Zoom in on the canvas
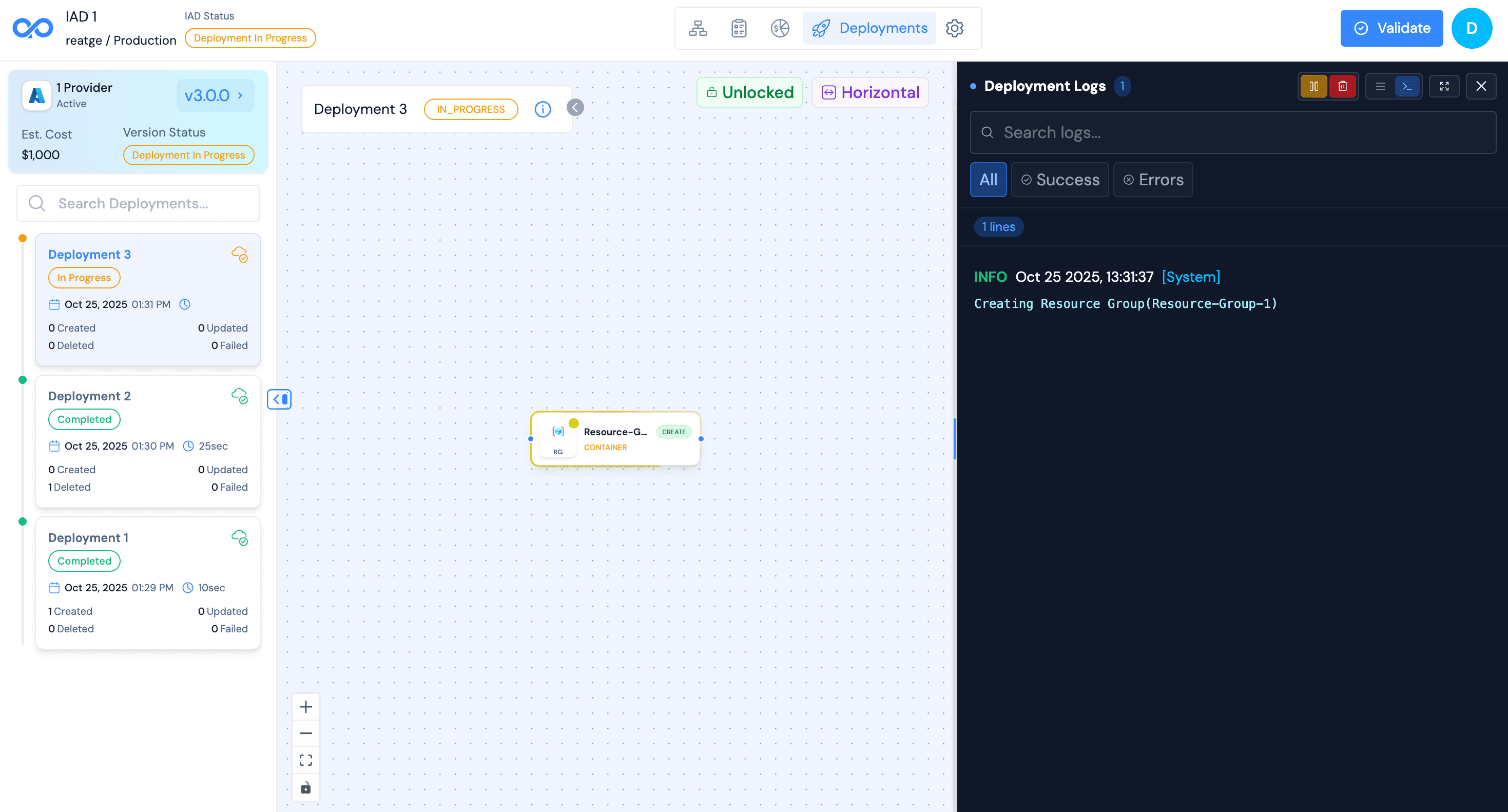This screenshot has height=812, width=1508. click(305, 706)
